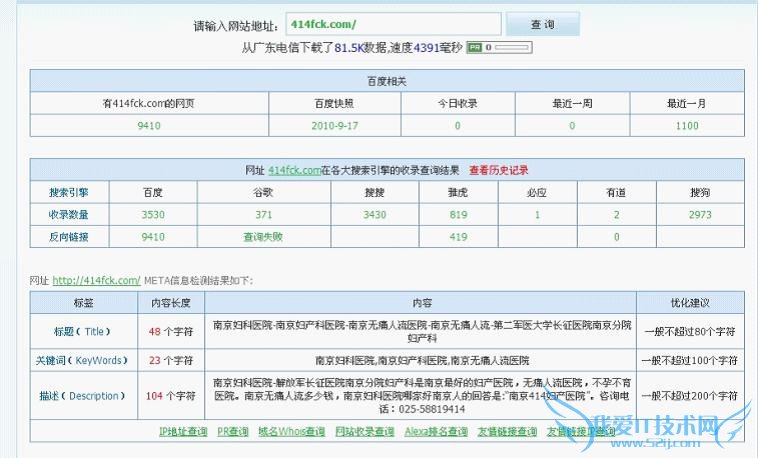The height and width of the screenshot is (458, 758).
Task: Open 友情链接查询 link
Action: (x=507, y=431)
